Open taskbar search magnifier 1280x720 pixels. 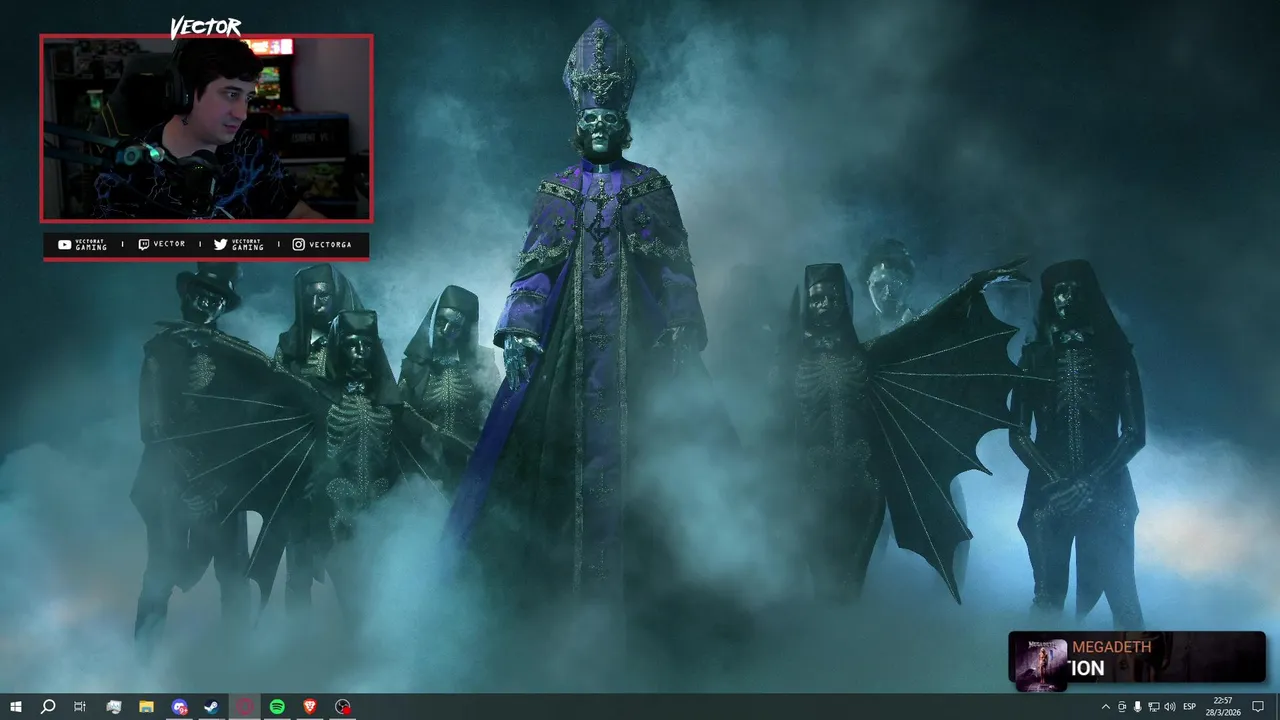coord(48,707)
